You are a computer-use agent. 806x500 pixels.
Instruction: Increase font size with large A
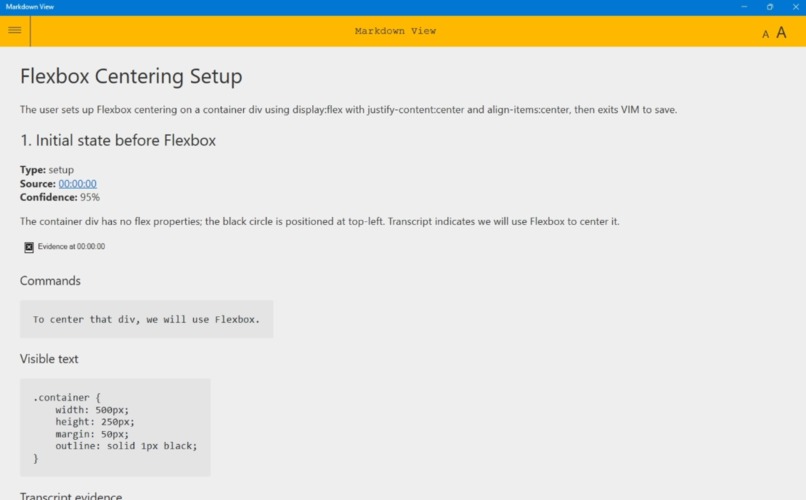click(x=781, y=32)
